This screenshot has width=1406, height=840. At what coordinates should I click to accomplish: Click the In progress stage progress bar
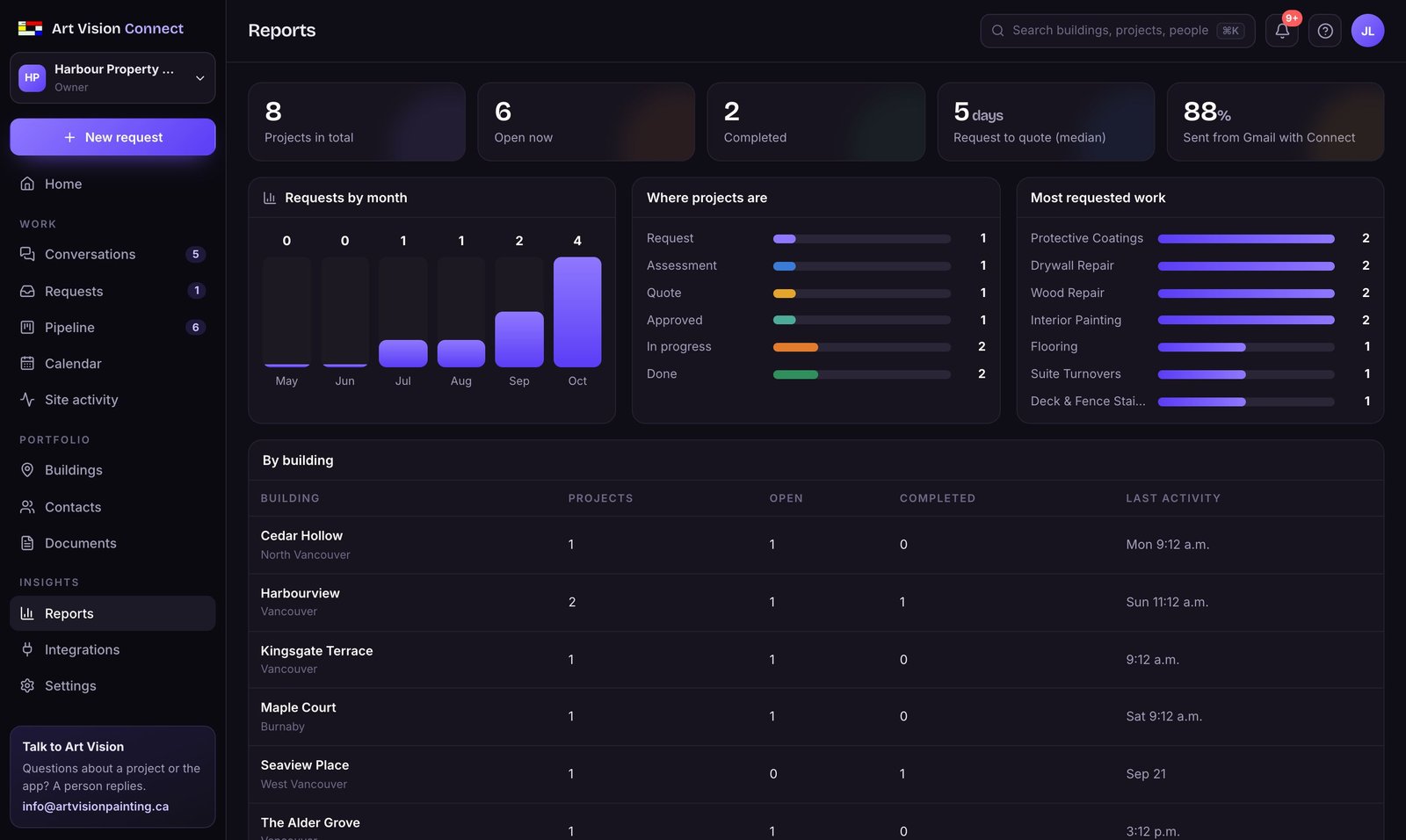pyautogui.click(x=862, y=347)
